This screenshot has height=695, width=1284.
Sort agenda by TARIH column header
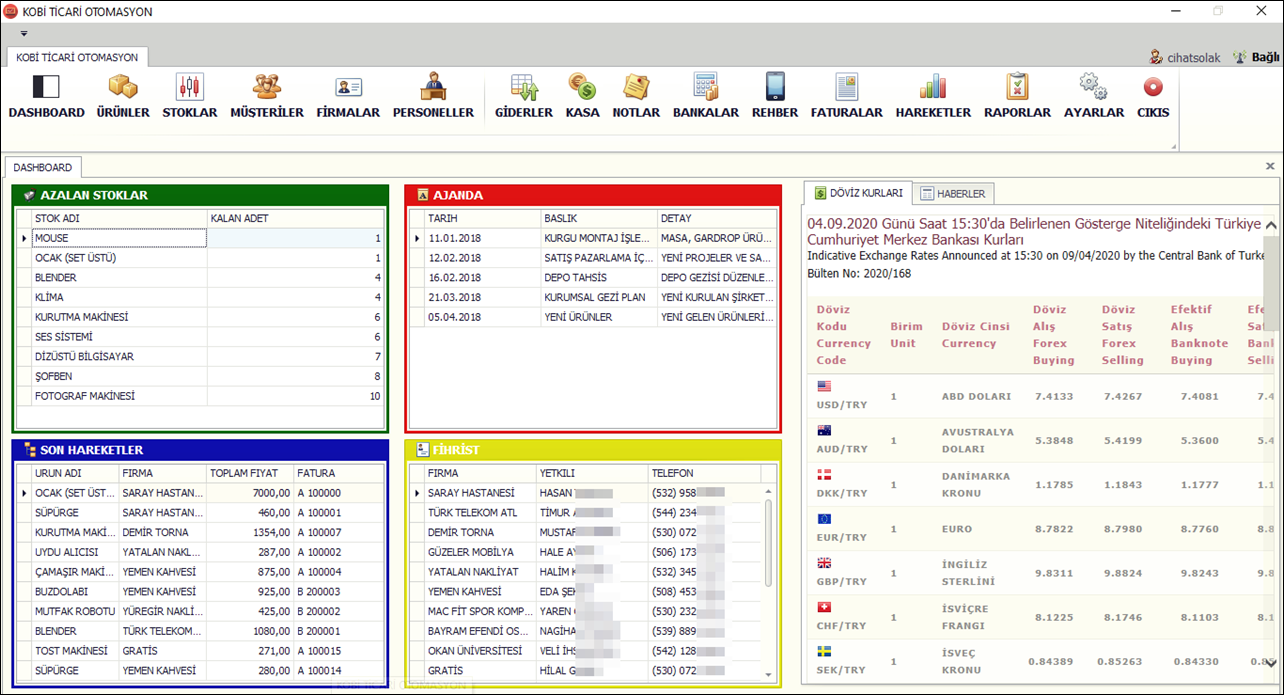tap(482, 218)
